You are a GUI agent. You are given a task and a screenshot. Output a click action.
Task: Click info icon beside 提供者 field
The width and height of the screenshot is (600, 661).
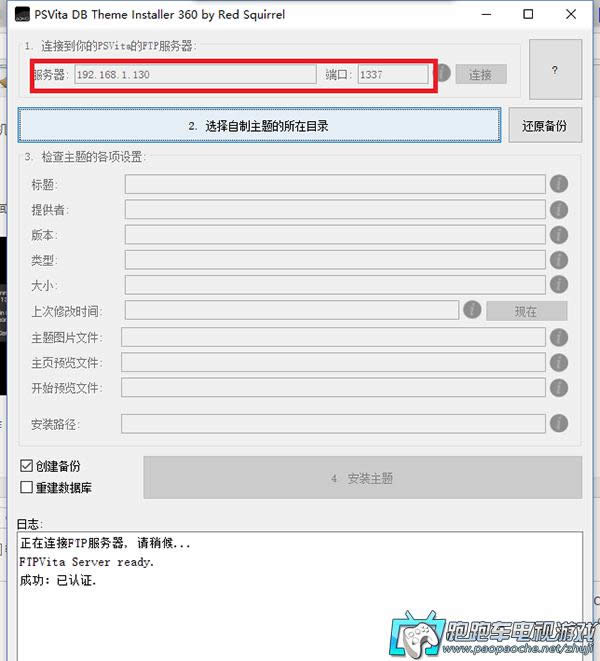click(559, 209)
